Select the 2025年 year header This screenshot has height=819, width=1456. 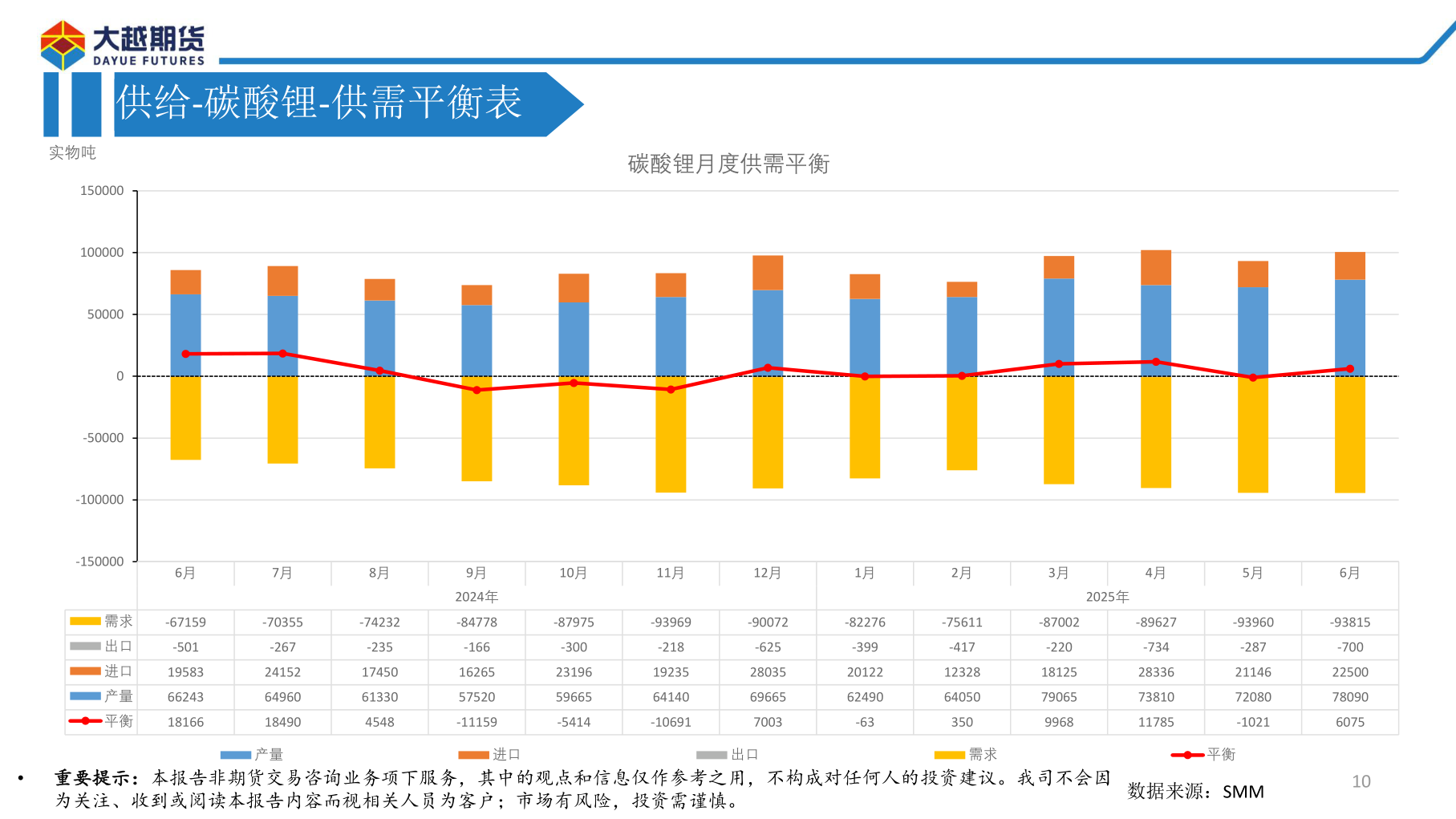[1107, 597]
